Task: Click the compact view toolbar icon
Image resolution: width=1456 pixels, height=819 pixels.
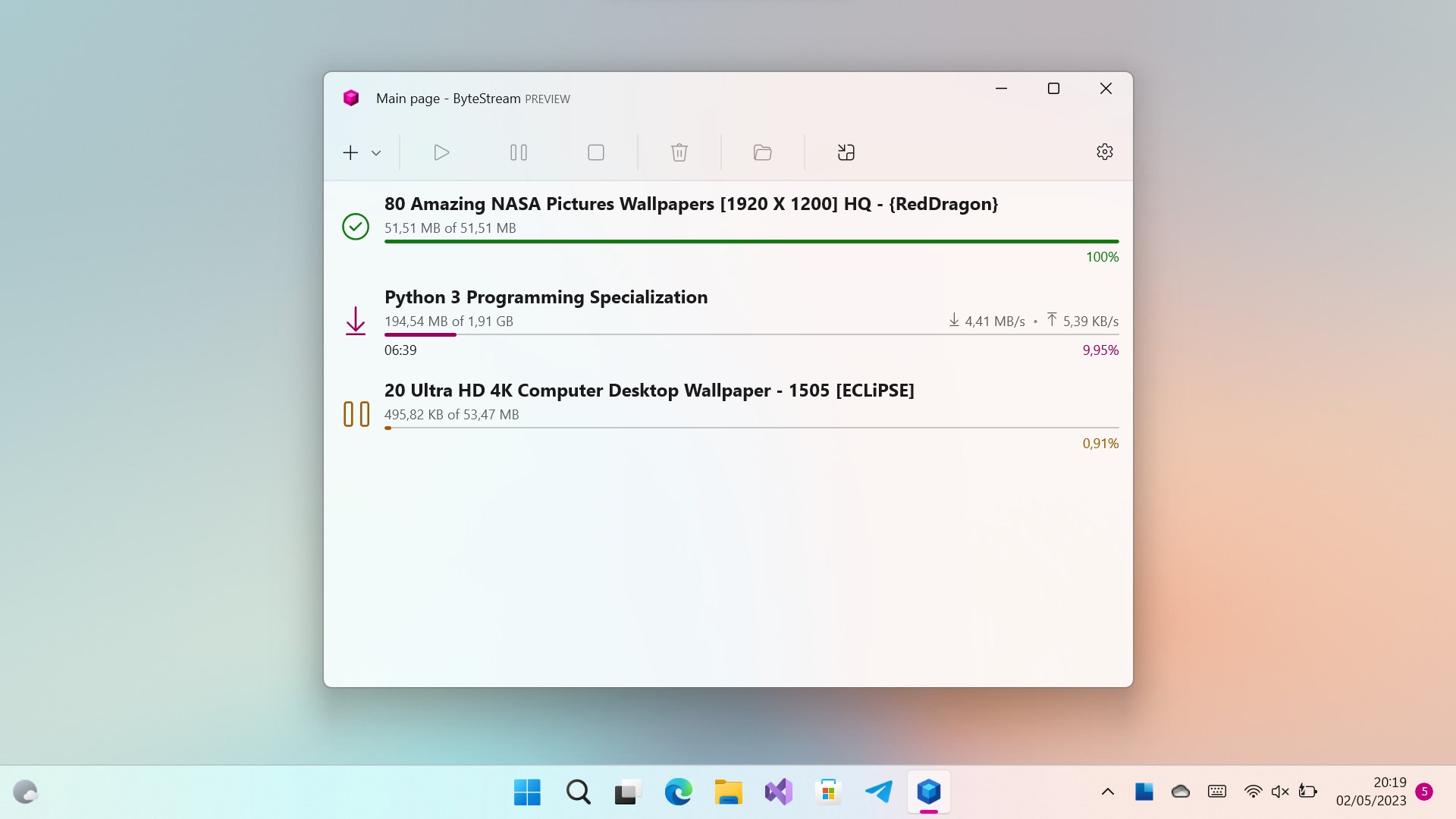Action: [846, 152]
